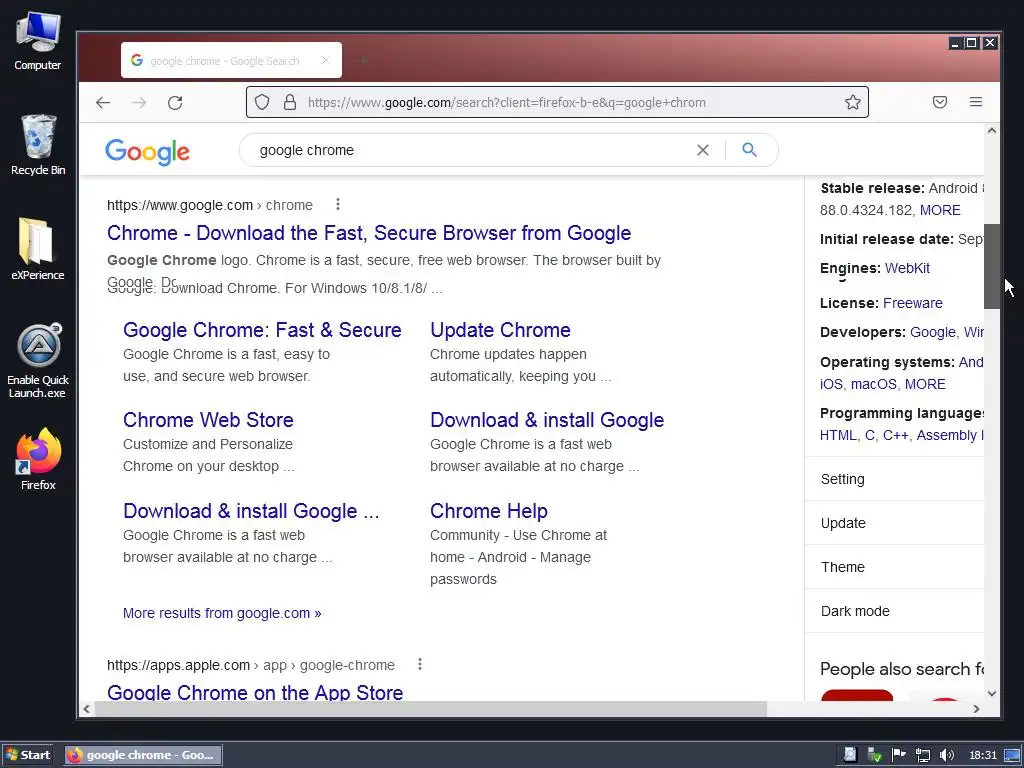The image size is (1024, 768).
Task: Click the horizontal scrollbar thumb
Action: [x=430, y=709]
